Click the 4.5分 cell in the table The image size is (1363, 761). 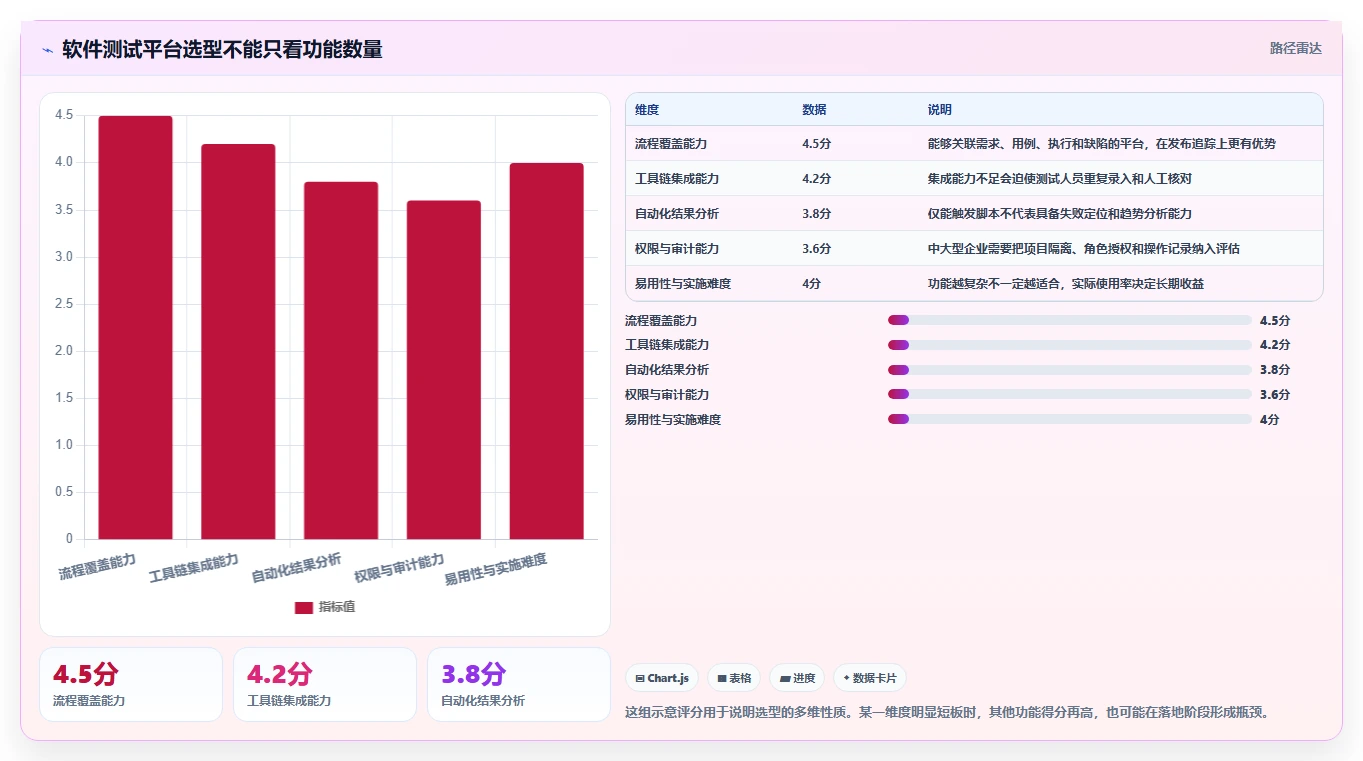click(816, 144)
